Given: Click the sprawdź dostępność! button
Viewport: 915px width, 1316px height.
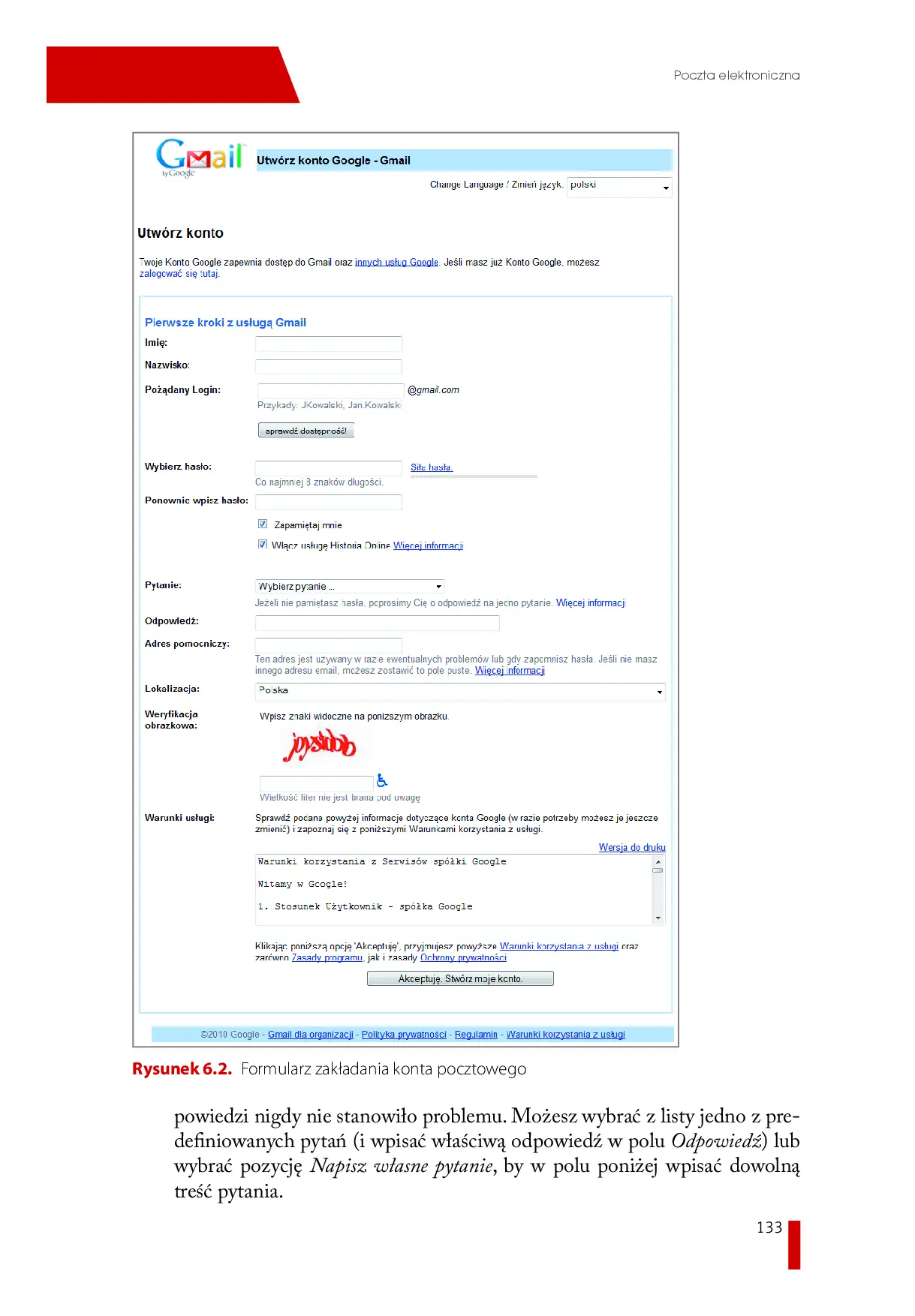Looking at the screenshot, I should tap(306, 431).
